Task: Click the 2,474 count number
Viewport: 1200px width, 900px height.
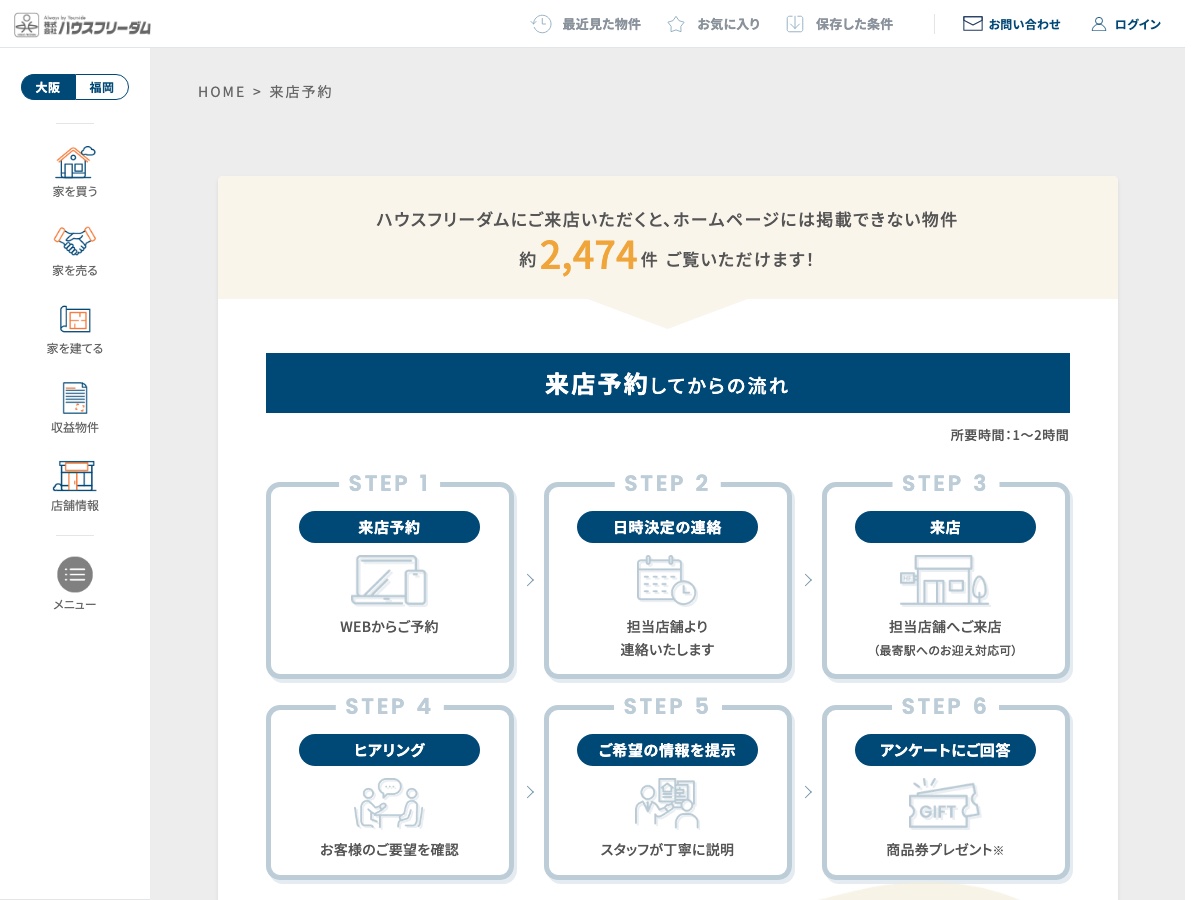Action: tap(588, 256)
